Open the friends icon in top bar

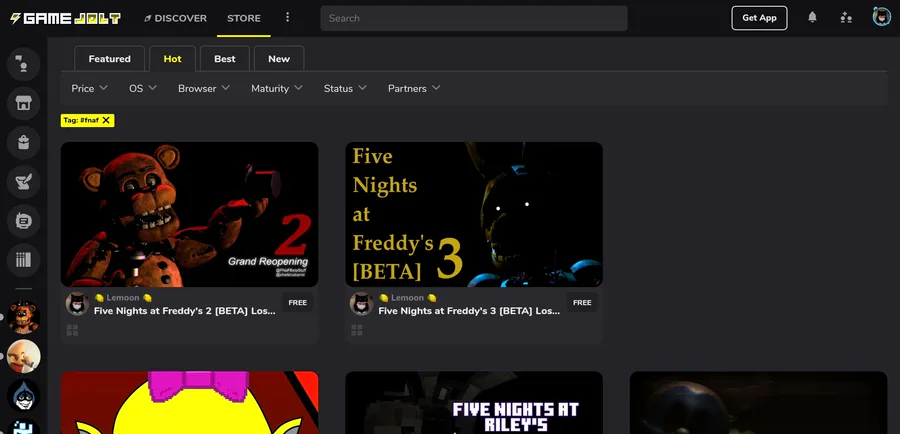pyautogui.click(x=846, y=18)
